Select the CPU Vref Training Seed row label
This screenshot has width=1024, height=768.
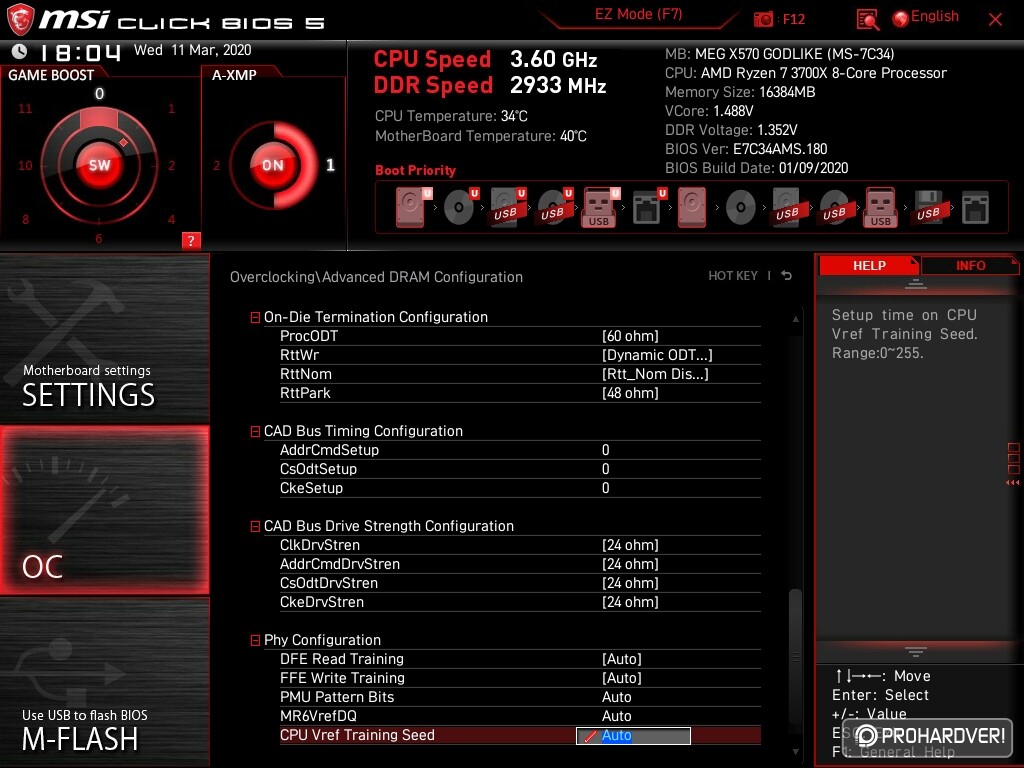(x=357, y=735)
